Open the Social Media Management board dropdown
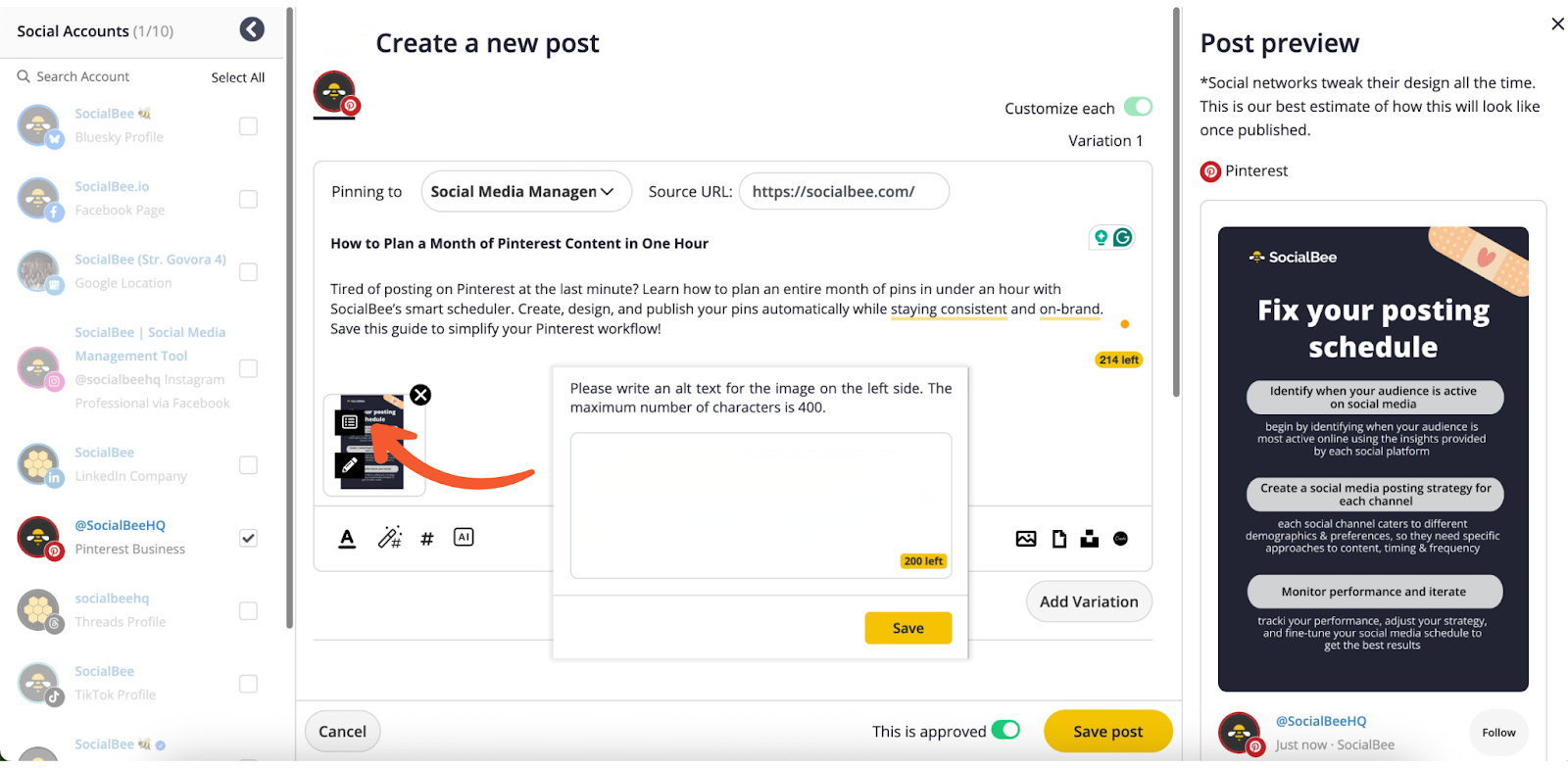Image resolution: width=1568 pixels, height=768 pixels. 525,192
